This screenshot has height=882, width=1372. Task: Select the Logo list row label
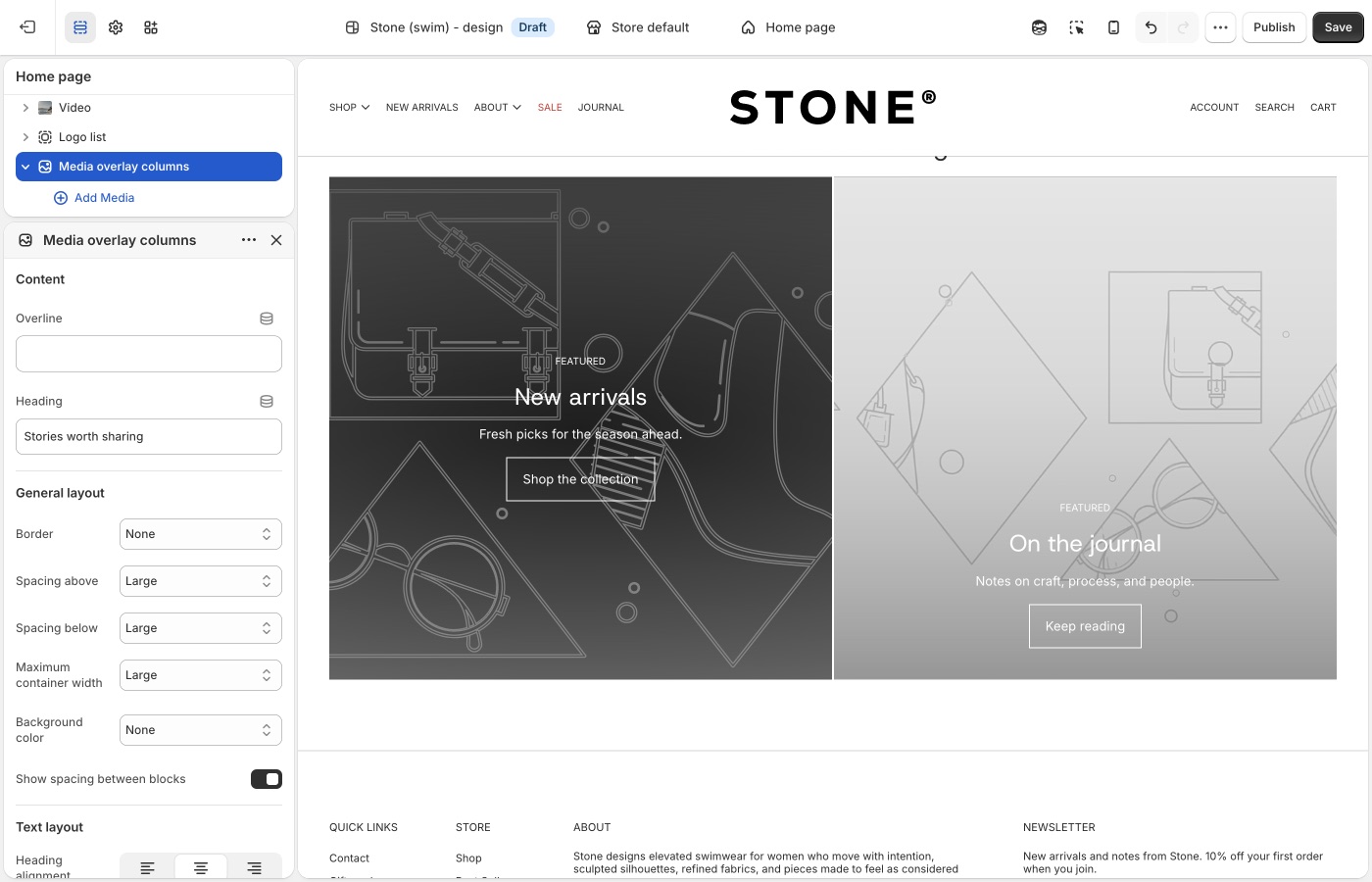coord(82,137)
